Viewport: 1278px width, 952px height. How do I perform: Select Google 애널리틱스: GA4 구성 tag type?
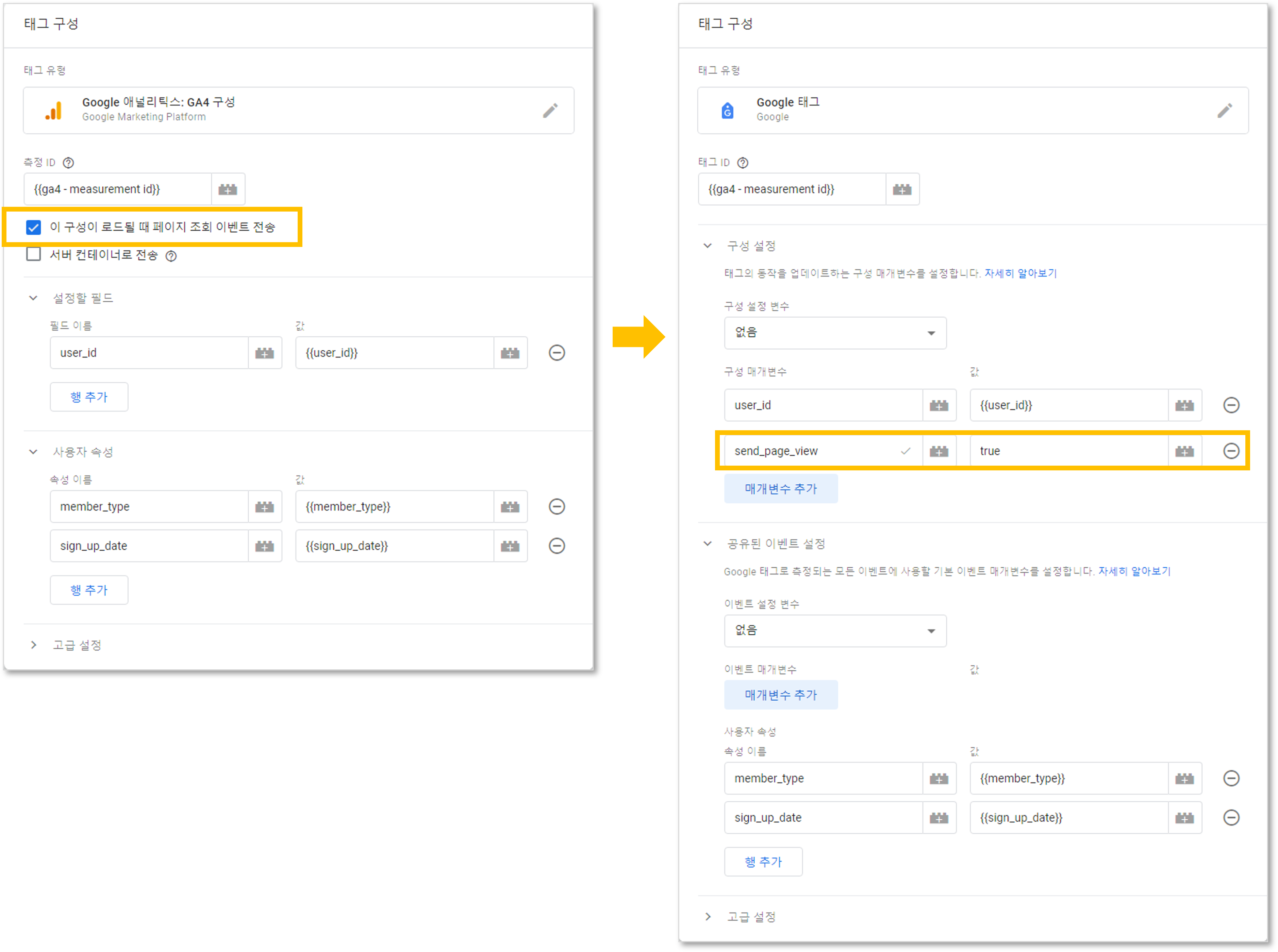pos(298,111)
